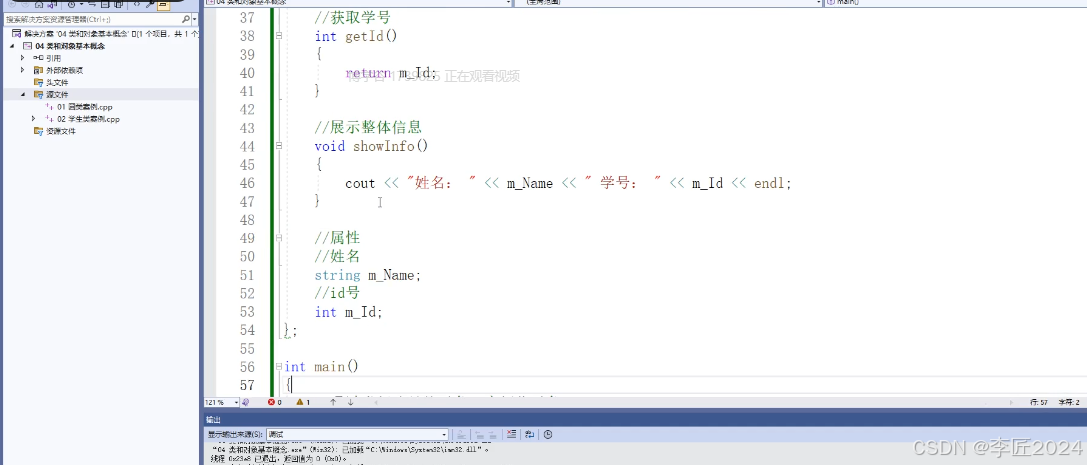Image resolution: width=1087 pixels, height=465 pixels.
Task: Click the comment '//展示整体信息'
Action: pyautogui.click(x=368, y=128)
